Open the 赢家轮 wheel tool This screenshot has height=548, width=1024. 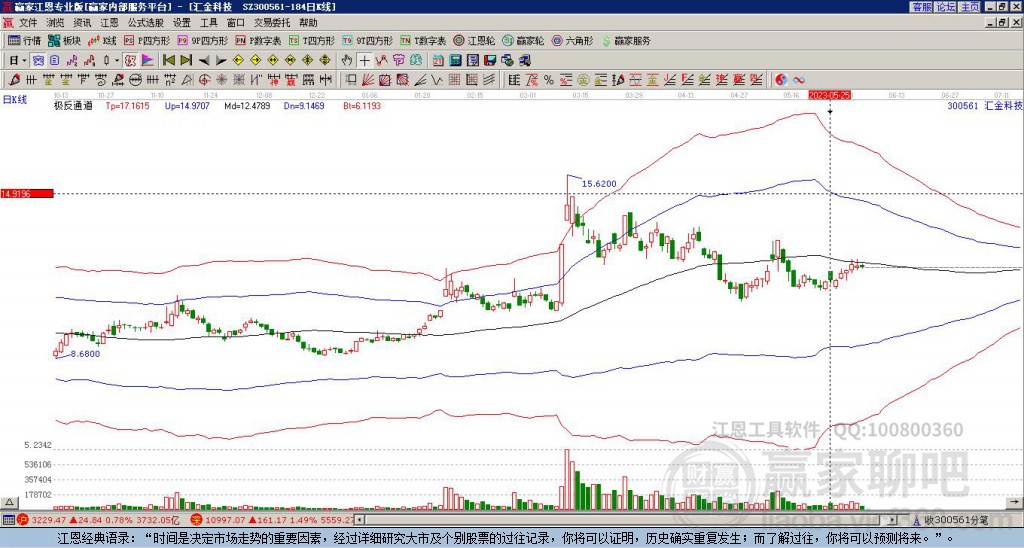pyautogui.click(x=523, y=40)
